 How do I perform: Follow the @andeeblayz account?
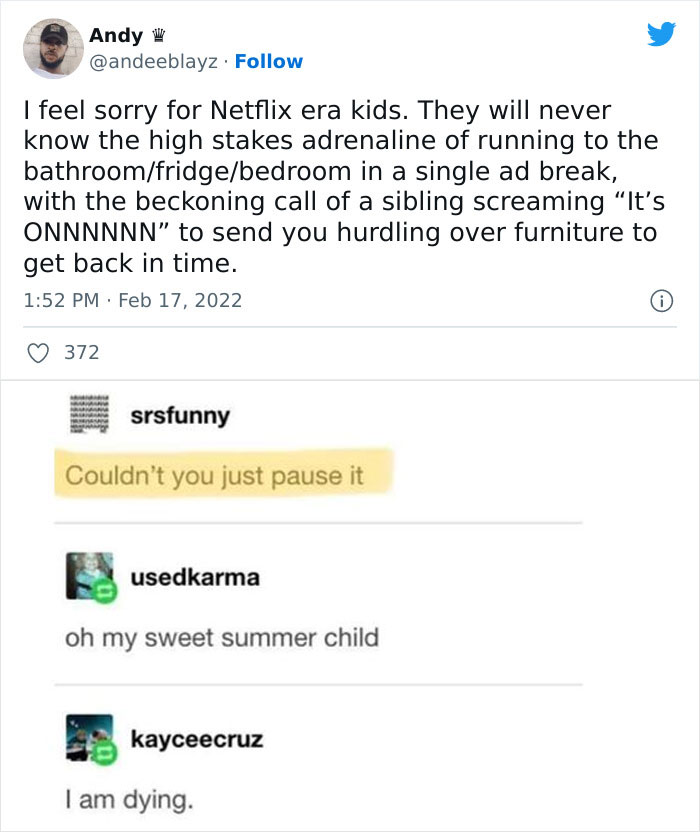(x=269, y=62)
